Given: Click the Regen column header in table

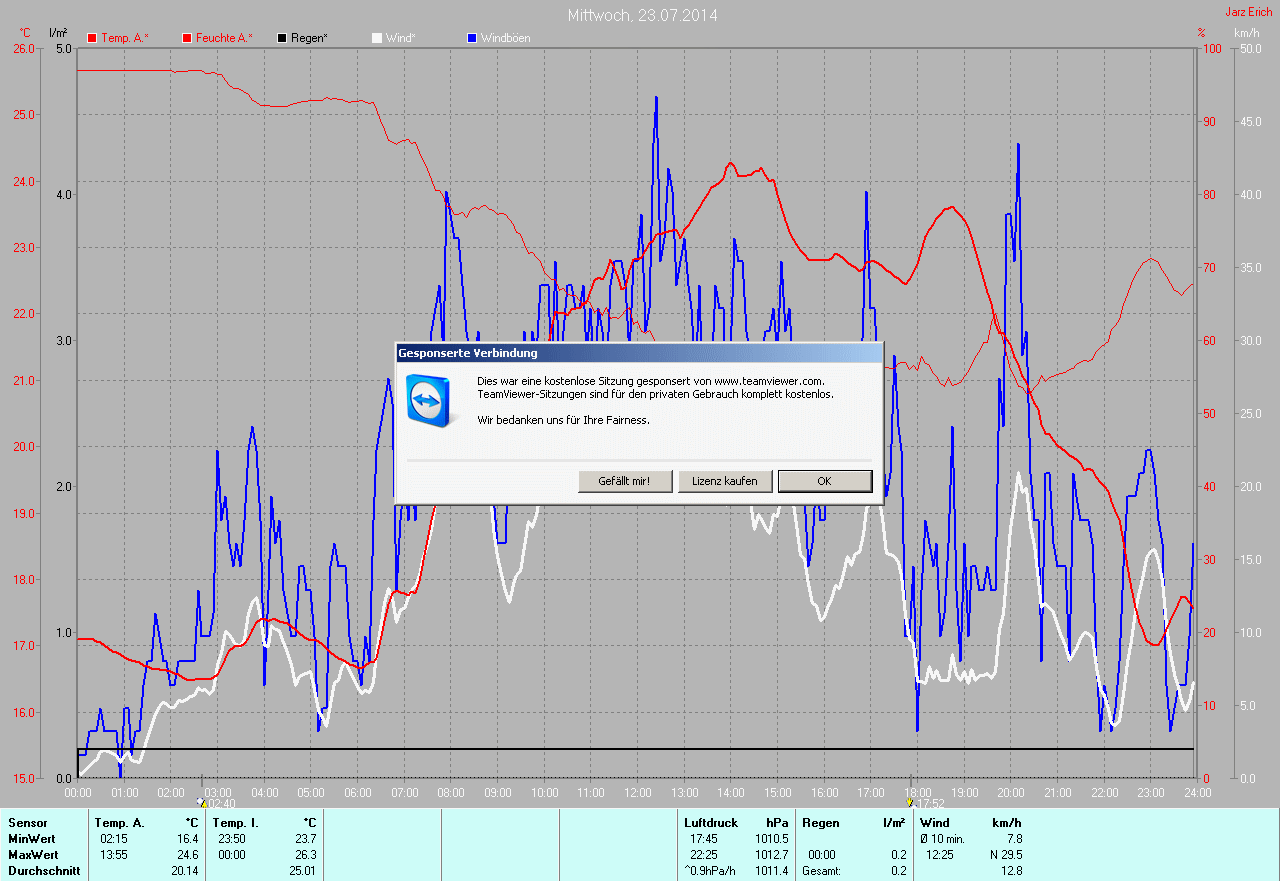Looking at the screenshot, I should pyautogui.click(x=821, y=823).
